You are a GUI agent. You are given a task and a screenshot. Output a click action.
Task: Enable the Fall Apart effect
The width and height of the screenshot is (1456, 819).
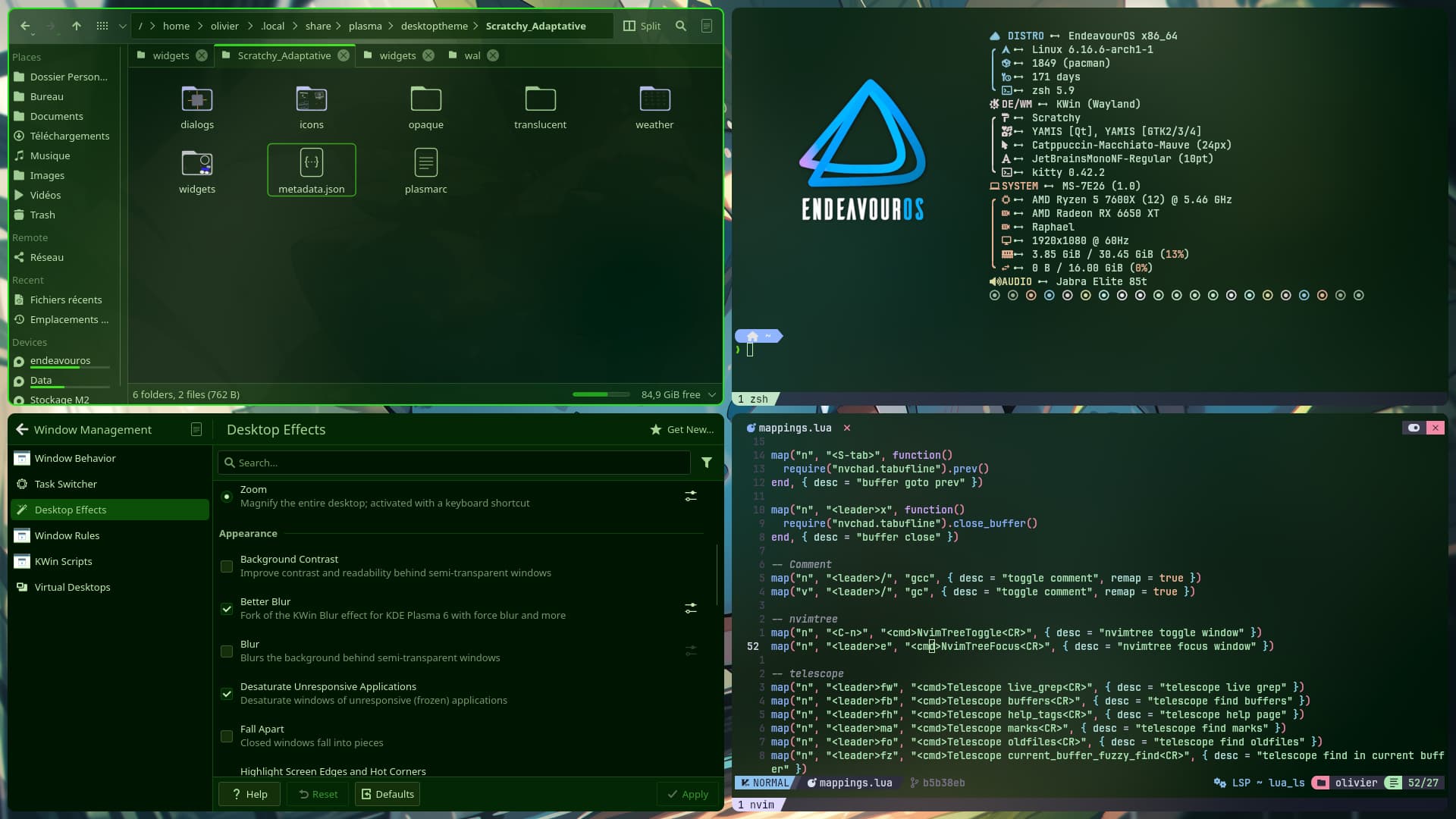coord(227,736)
